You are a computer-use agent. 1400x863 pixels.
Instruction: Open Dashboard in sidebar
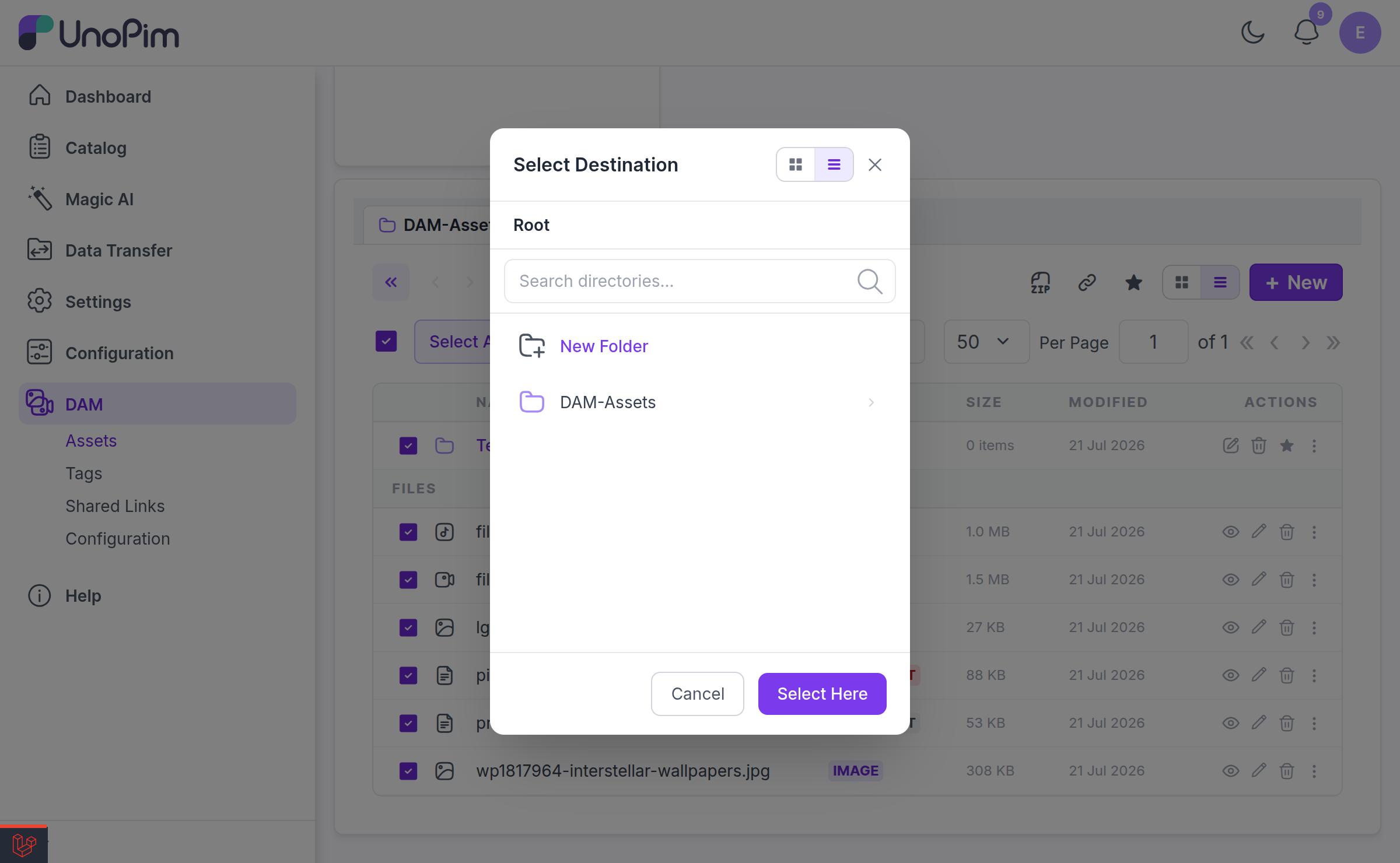(157, 97)
